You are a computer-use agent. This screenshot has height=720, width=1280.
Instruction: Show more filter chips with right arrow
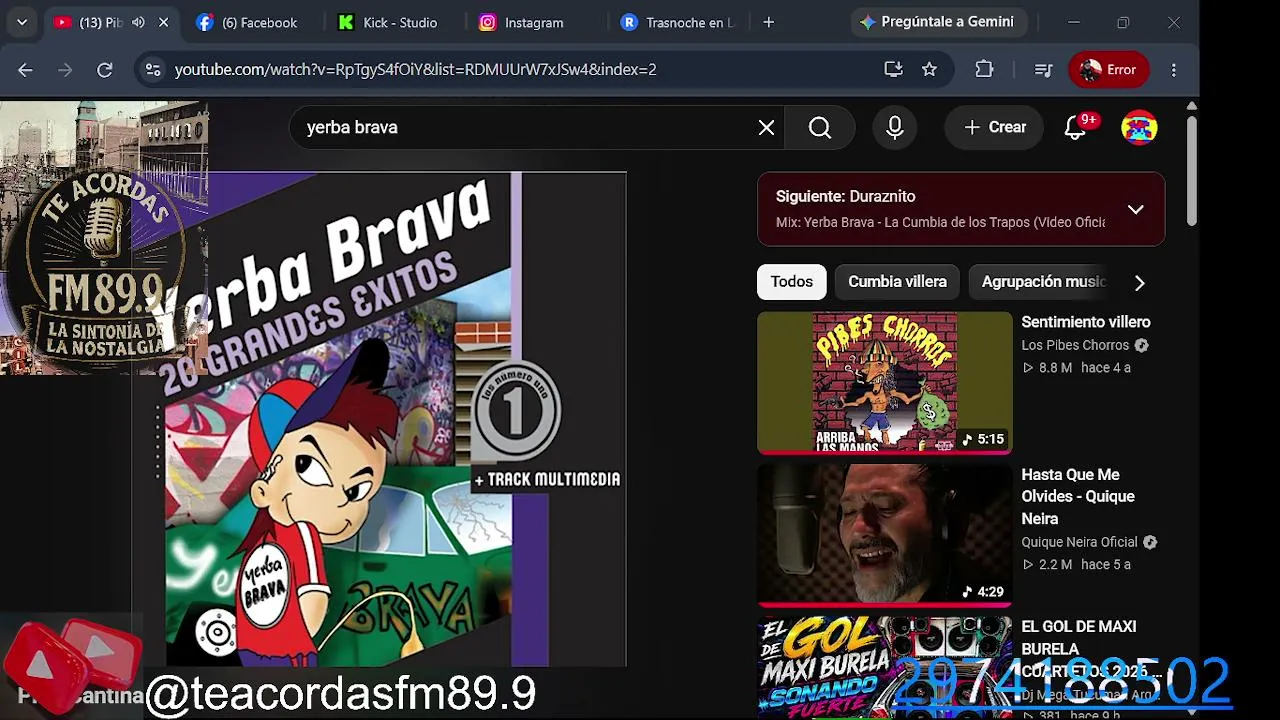point(1139,282)
